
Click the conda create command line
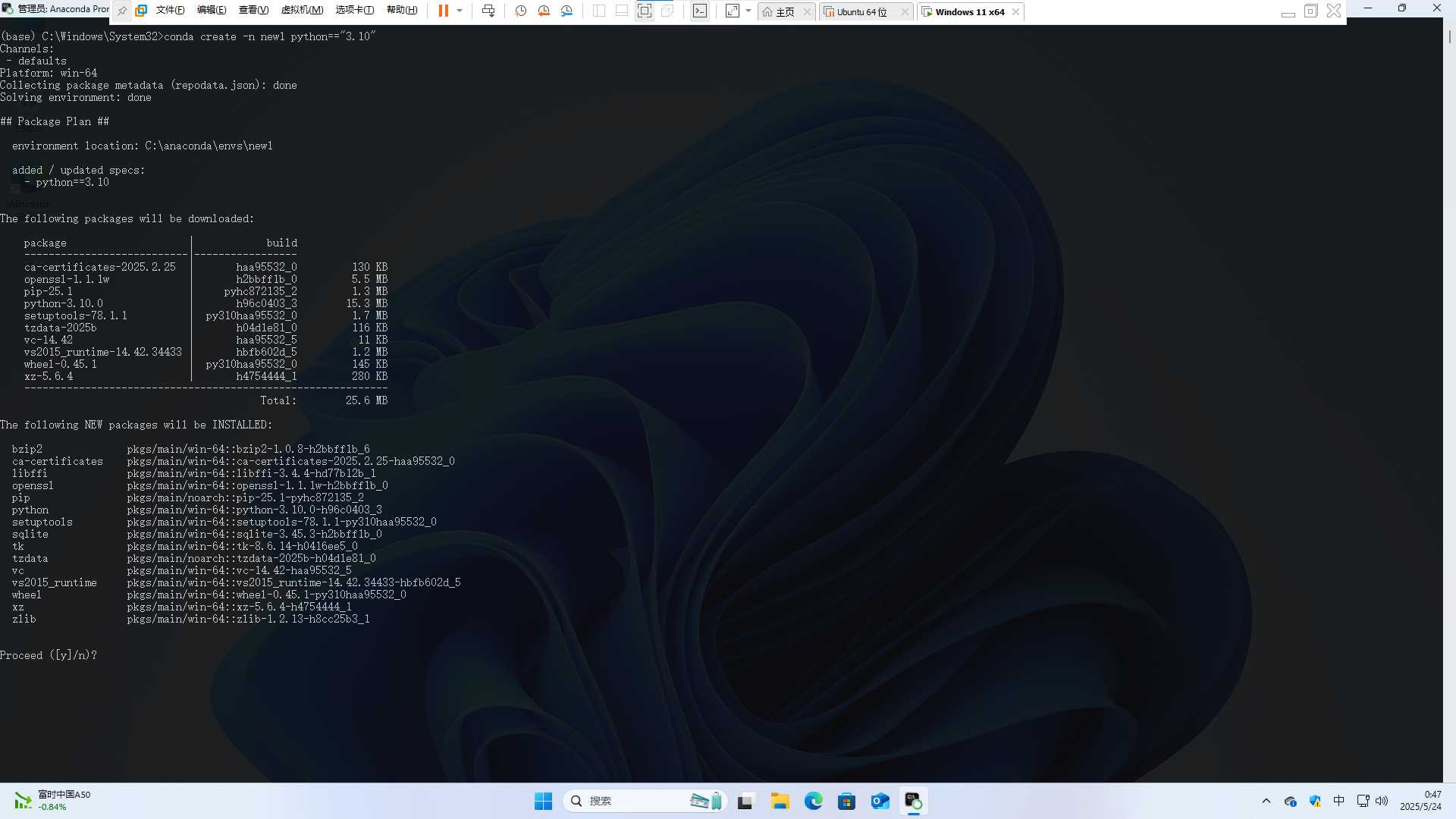[x=188, y=36]
